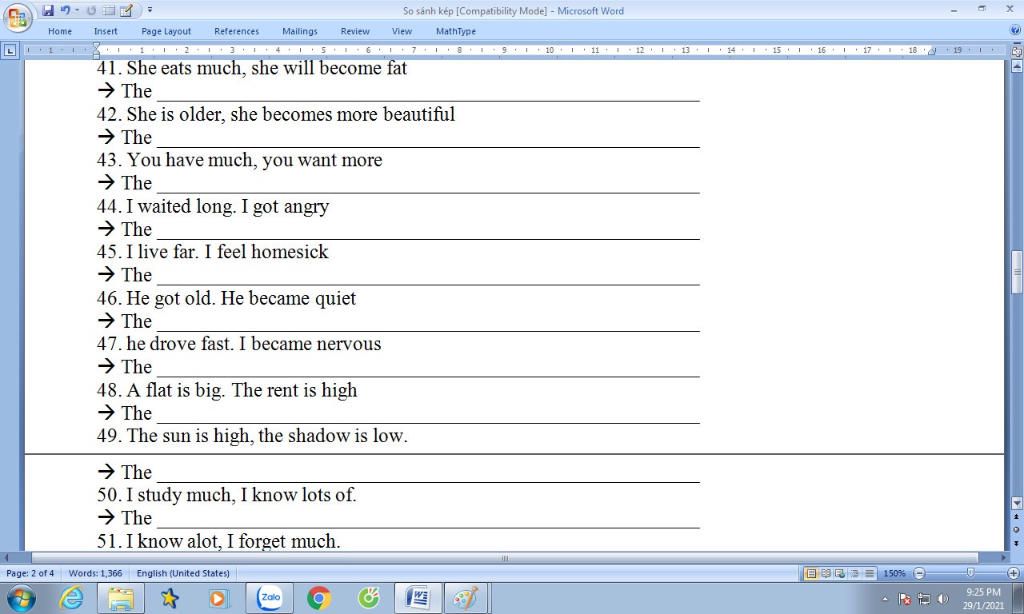
Task: Open Windows Explorer from the taskbar
Action: click(x=120, y=598)
